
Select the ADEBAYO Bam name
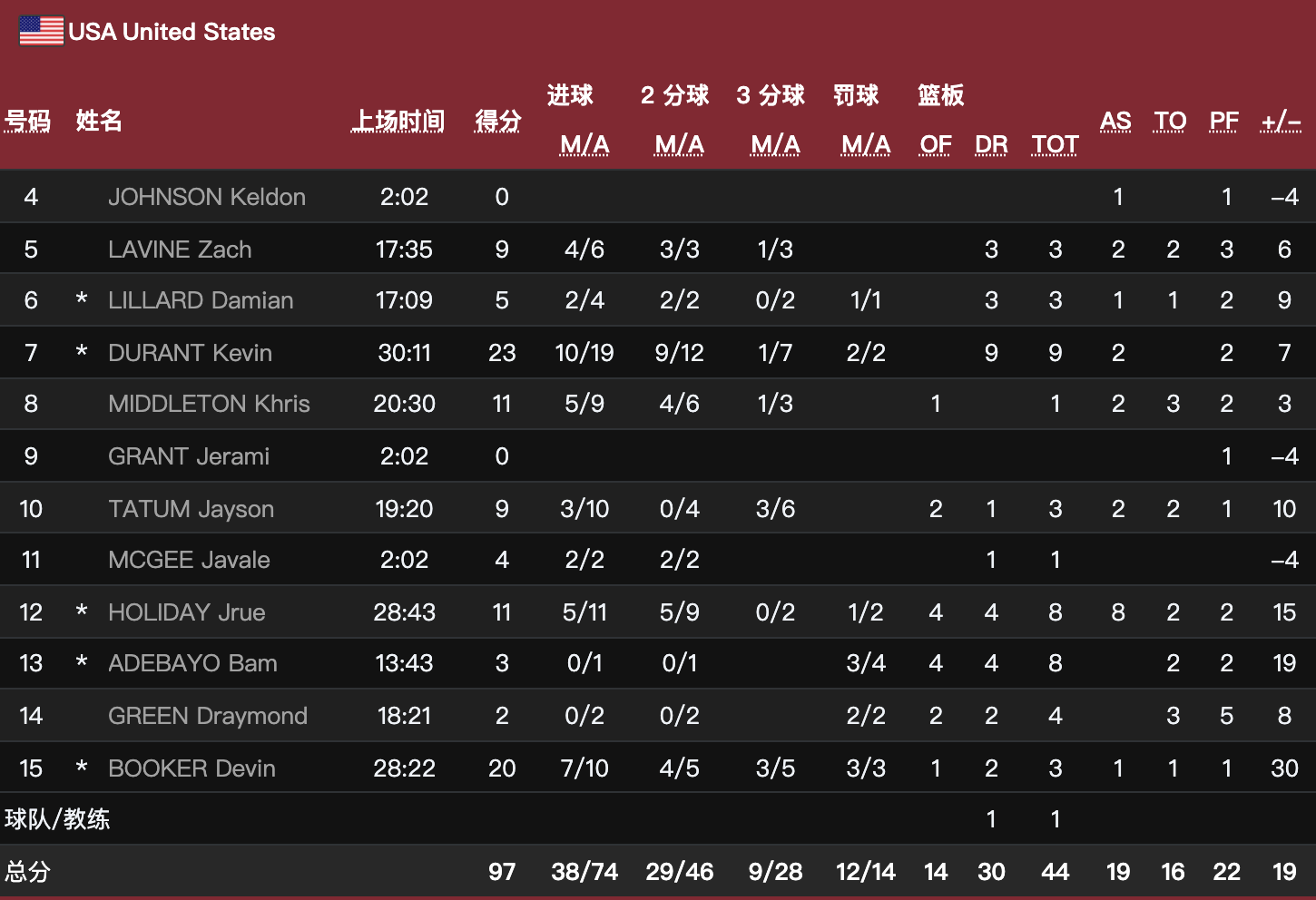click(x=192, y=663)
